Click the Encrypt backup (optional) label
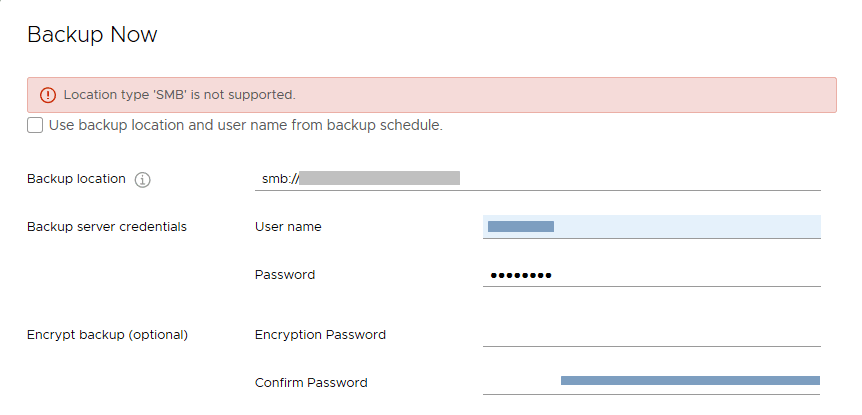This screenshot has width=862, height=415. (107, 334)
